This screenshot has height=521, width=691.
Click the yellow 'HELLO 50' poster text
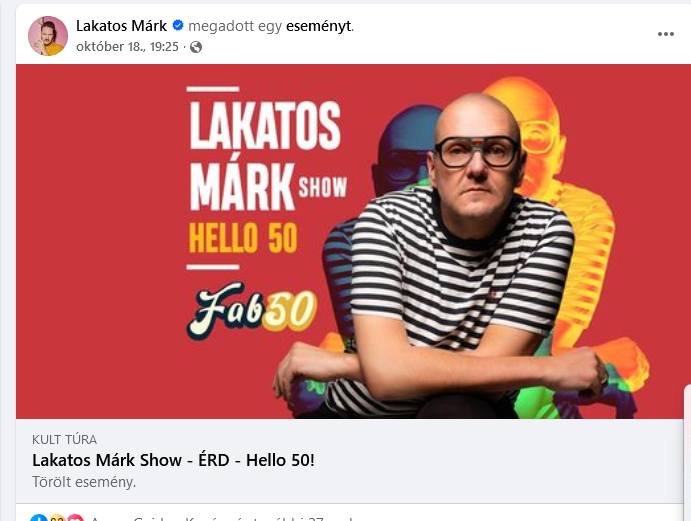tap(243, 238)
